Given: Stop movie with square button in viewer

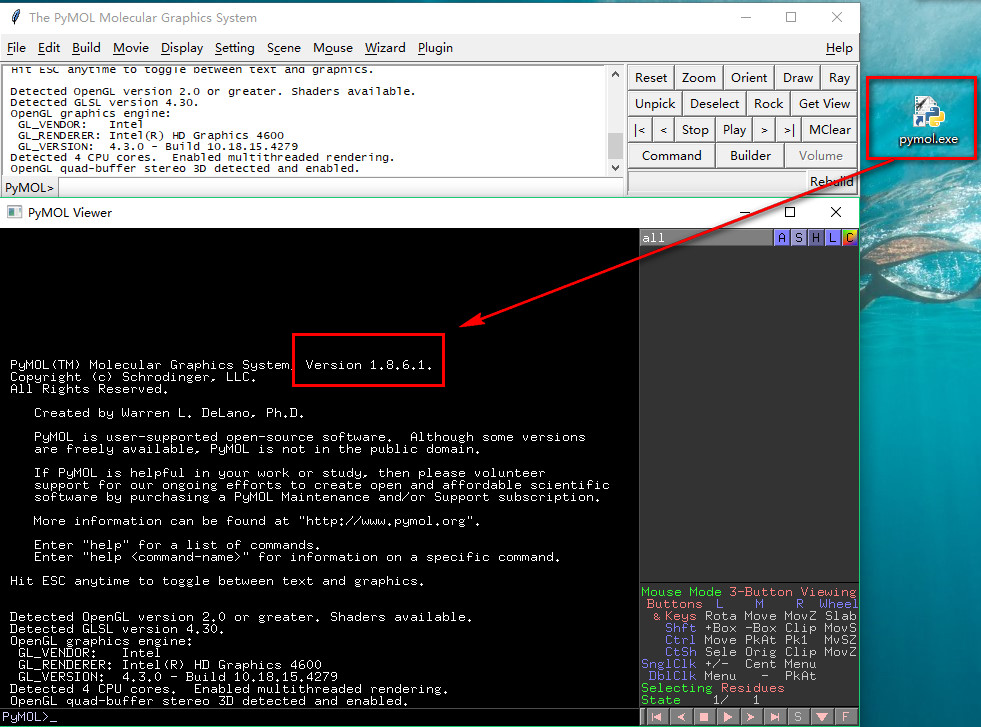Looking at the screenshot, I should (704, 717).
